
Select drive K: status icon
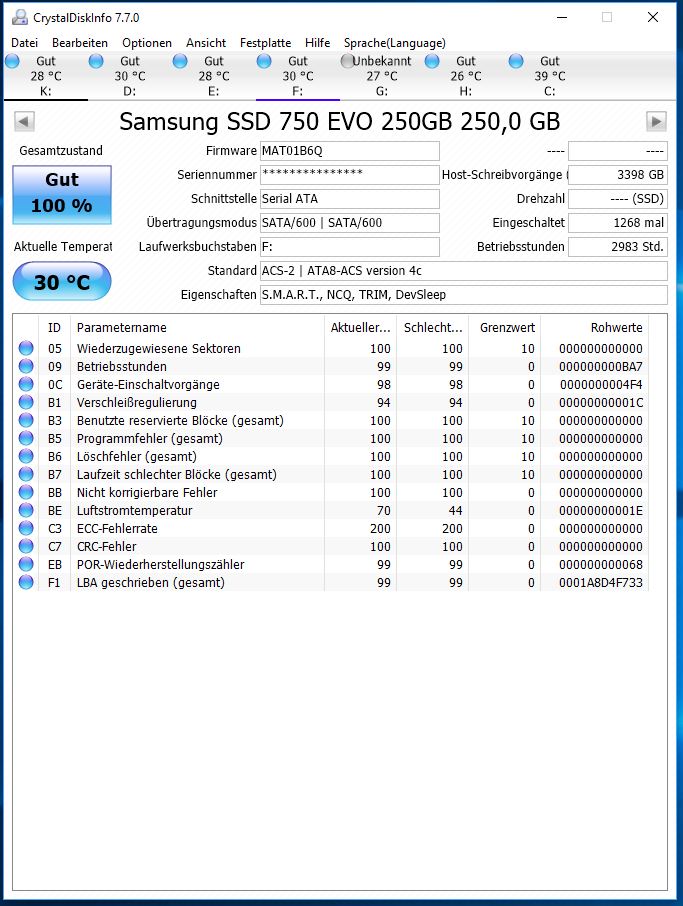tap(12, 61)
